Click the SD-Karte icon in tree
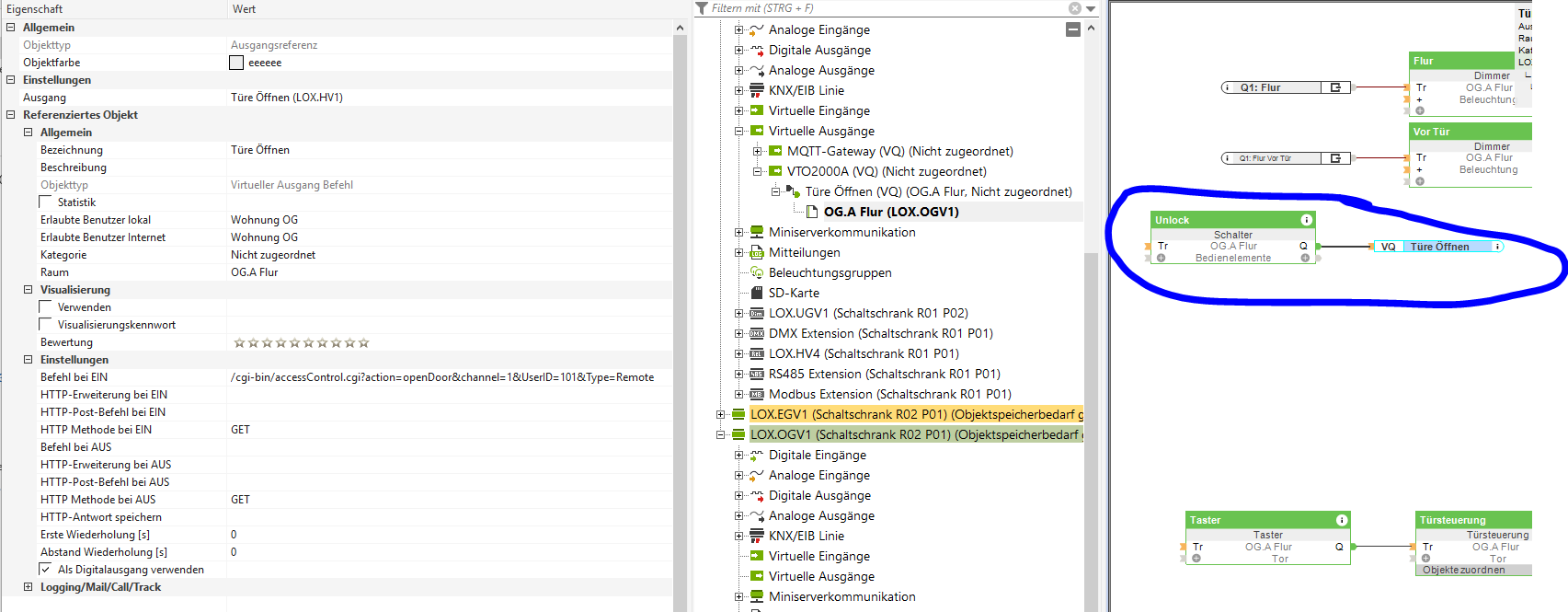1568x612 pixels. click(x=757, y=294)
